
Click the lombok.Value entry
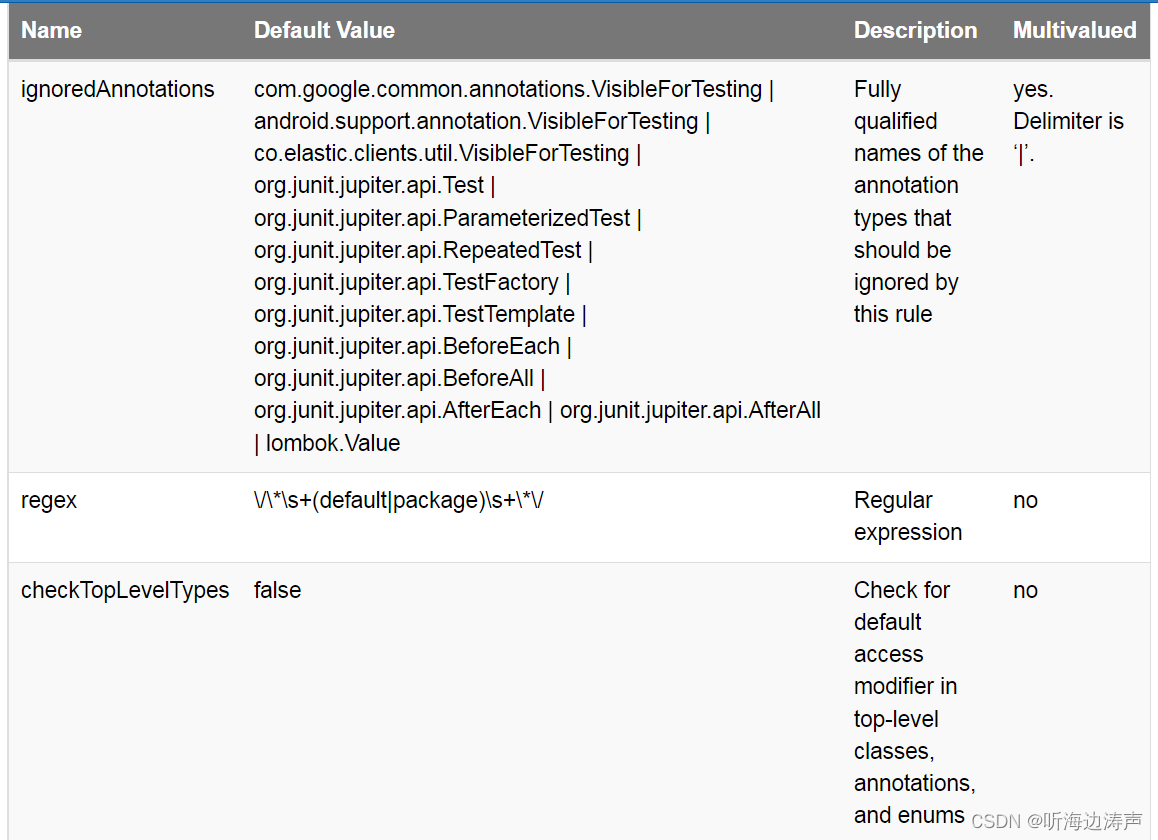[x=333, y=443]
